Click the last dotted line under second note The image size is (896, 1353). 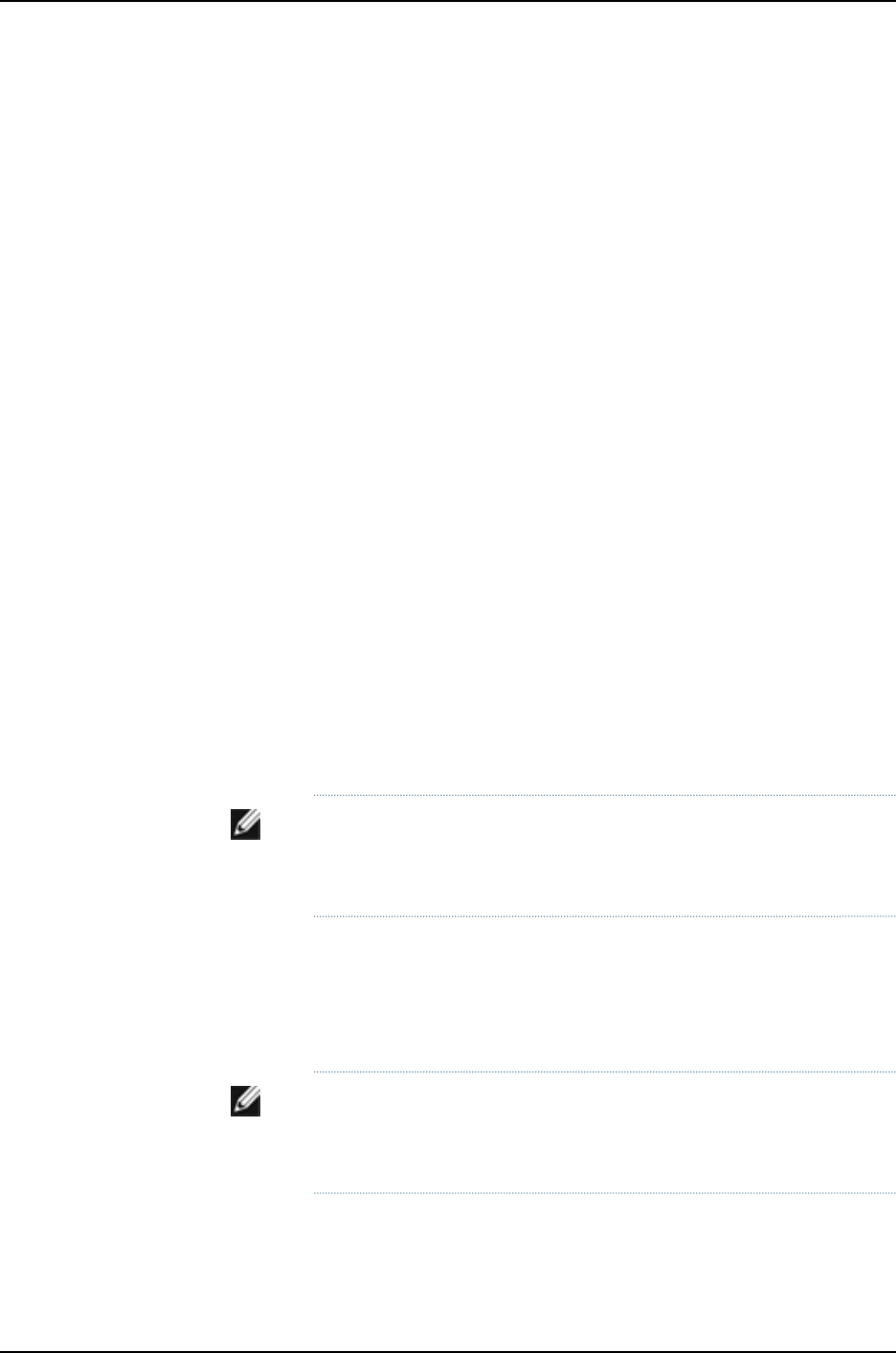click(x=605, y=1193)
